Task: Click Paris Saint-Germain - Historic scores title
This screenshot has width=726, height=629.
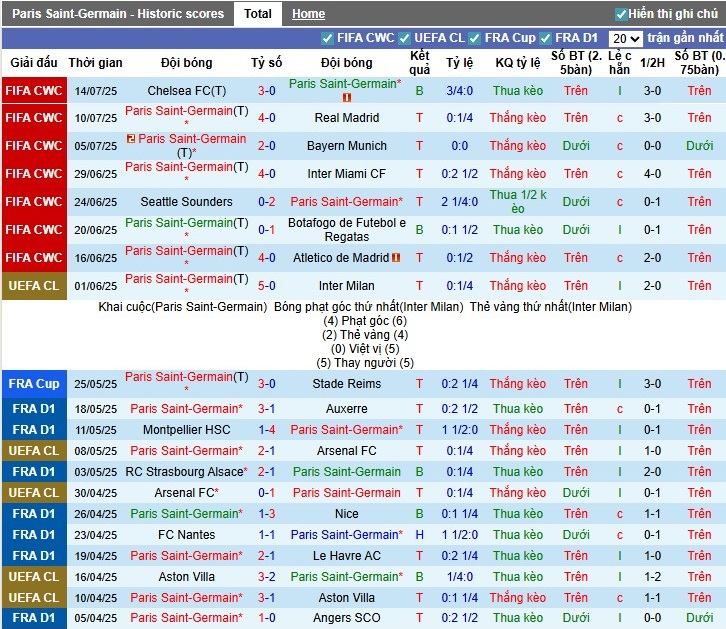Action: click(118, 14)
